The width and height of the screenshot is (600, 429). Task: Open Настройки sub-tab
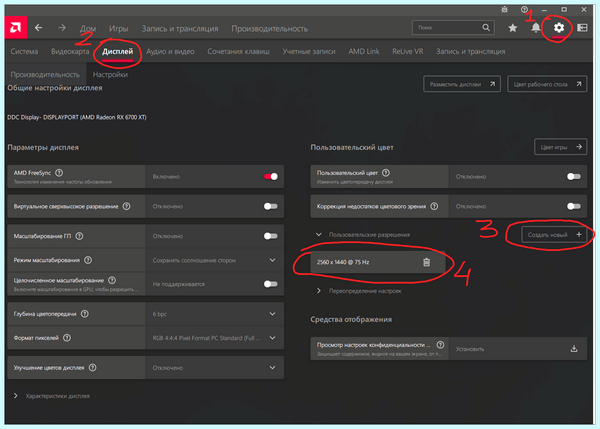pyautogui.click(x=110, y=74)
